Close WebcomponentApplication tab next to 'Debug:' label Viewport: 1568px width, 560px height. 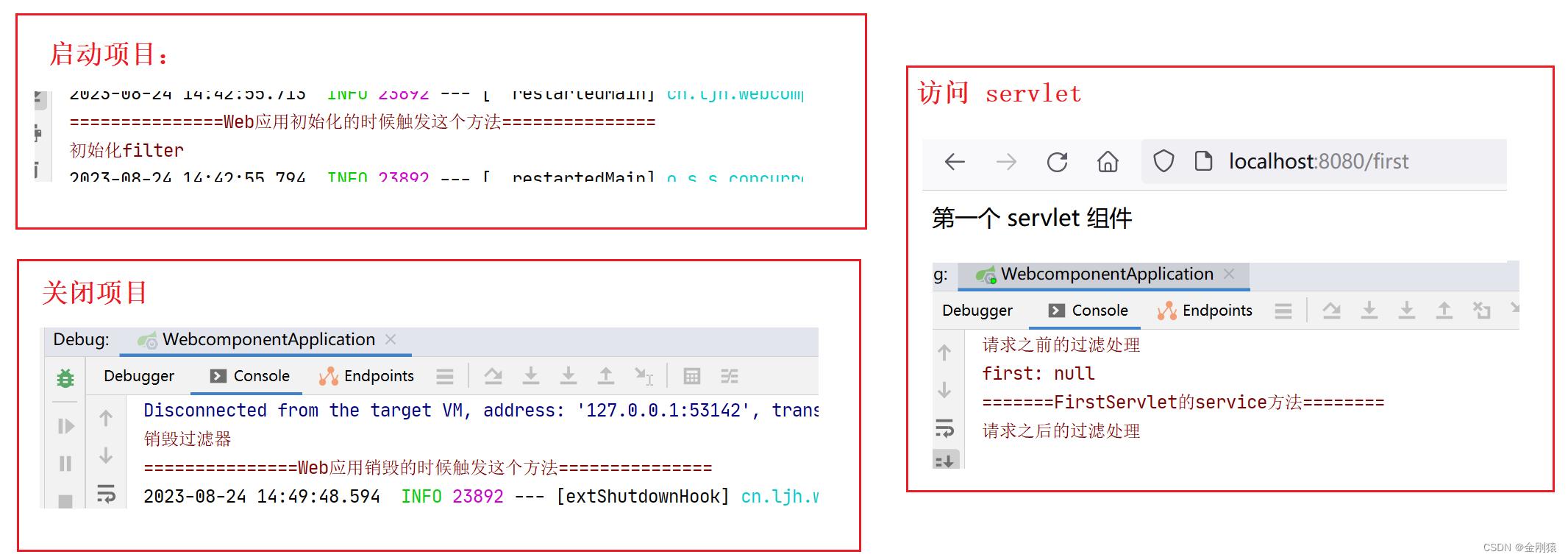click(391, 339)
